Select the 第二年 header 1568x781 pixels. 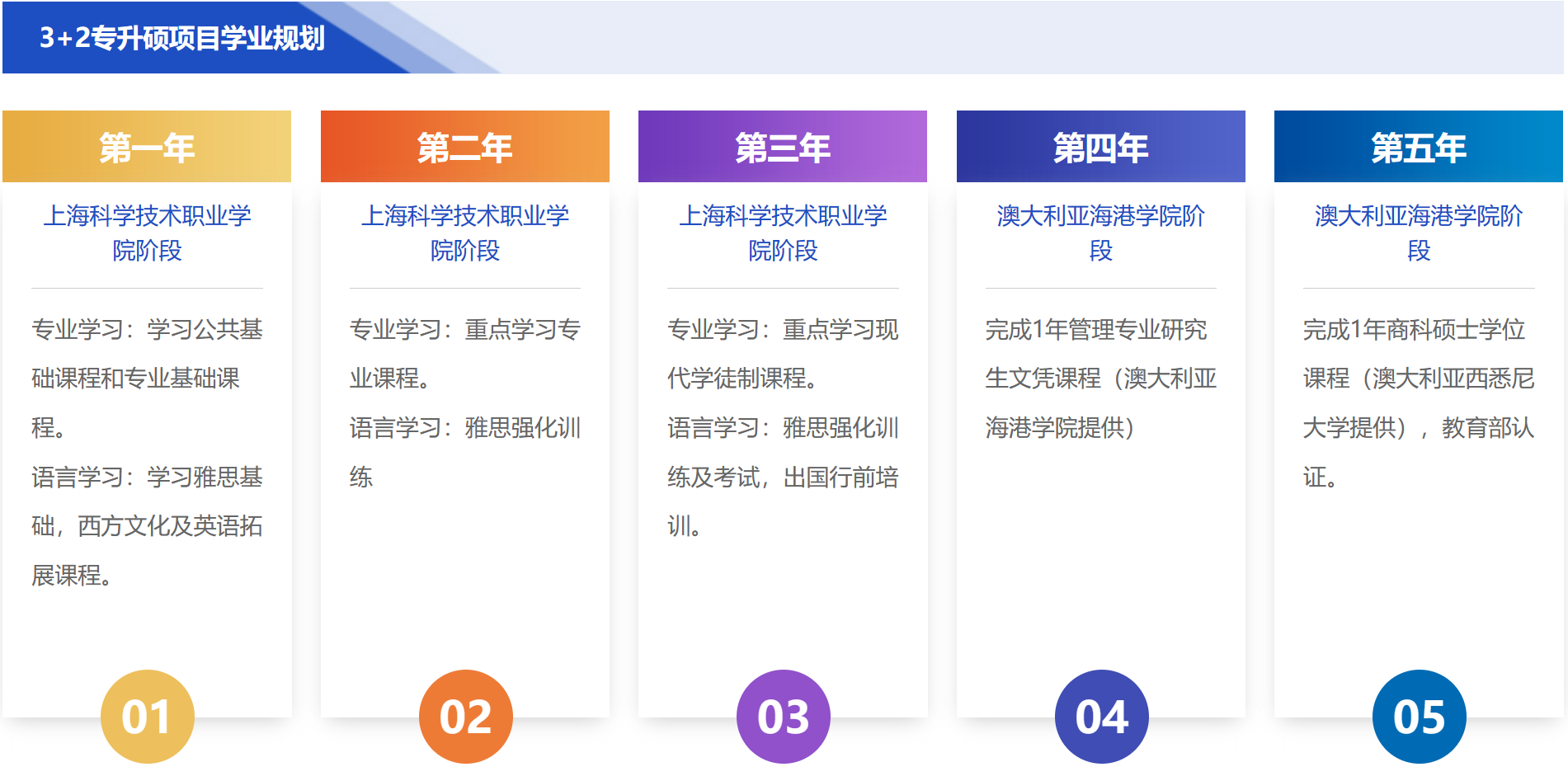[x=465, y=147]
